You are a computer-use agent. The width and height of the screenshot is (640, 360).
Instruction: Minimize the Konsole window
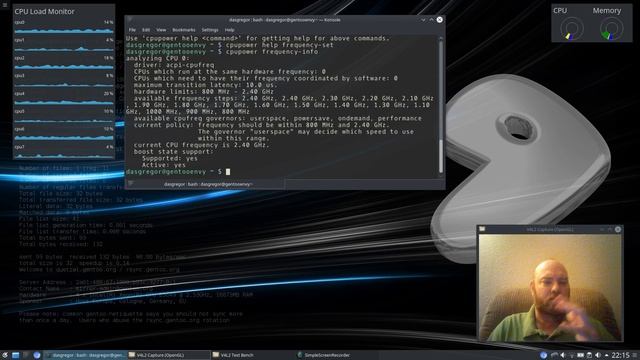pyautogui.click(x=423, y=20)
